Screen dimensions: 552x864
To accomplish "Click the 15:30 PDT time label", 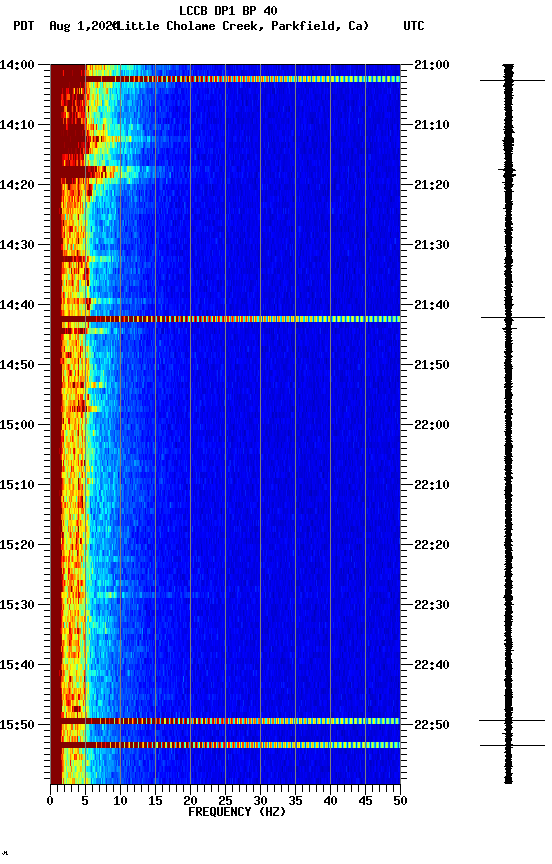I will point(17,606).
